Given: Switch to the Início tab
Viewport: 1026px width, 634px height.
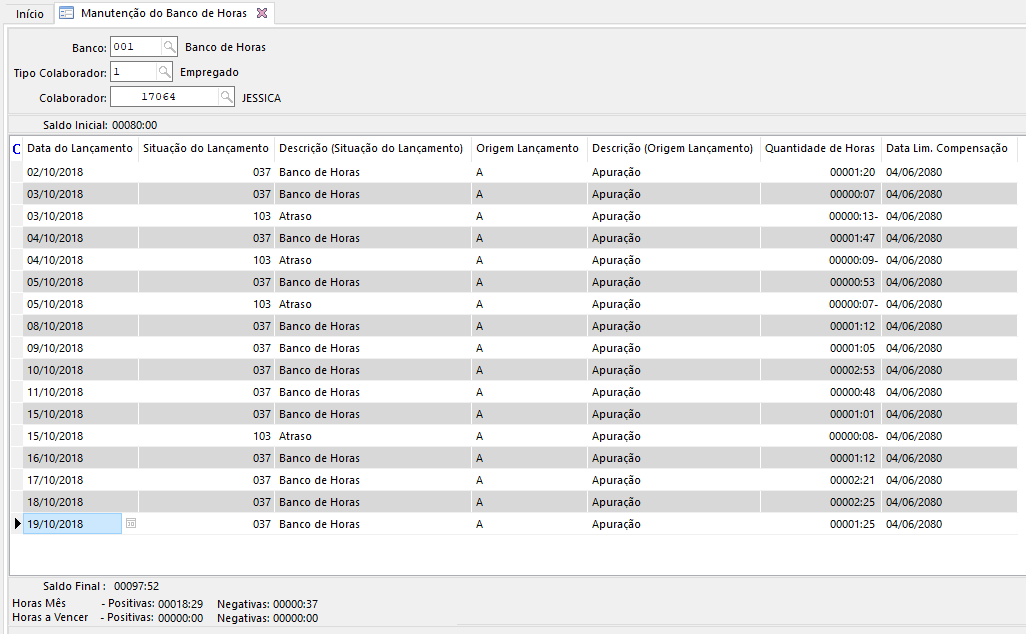Looking at the screenshot, I should (30, 14).
